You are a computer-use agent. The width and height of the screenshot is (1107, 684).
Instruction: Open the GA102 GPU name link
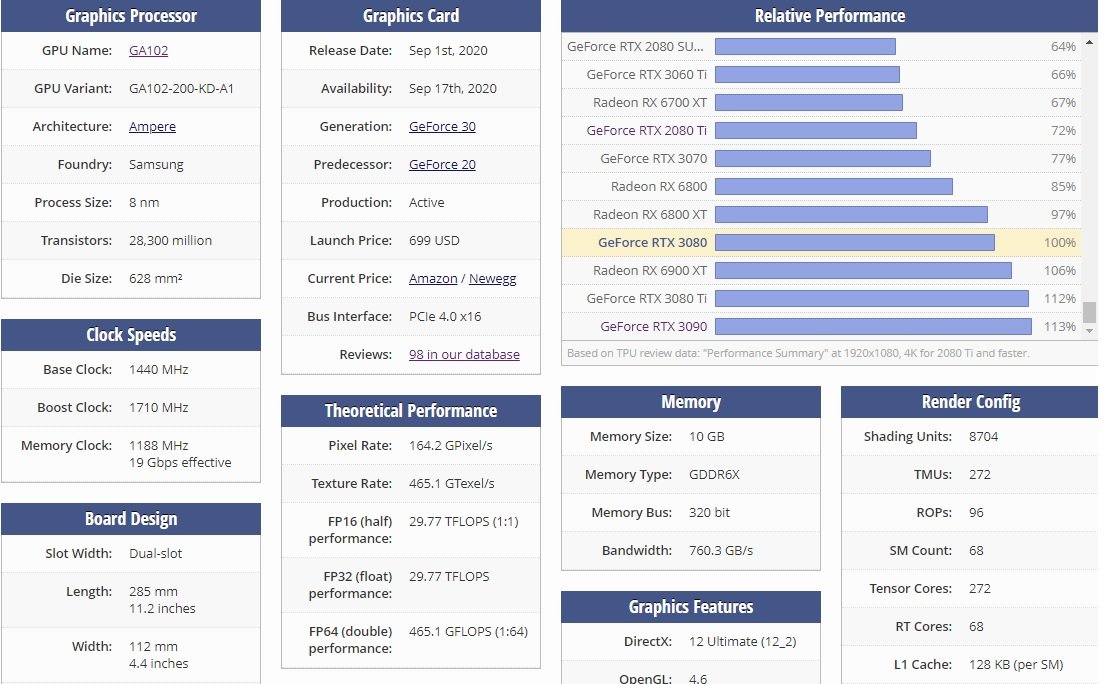pos(148,50)
